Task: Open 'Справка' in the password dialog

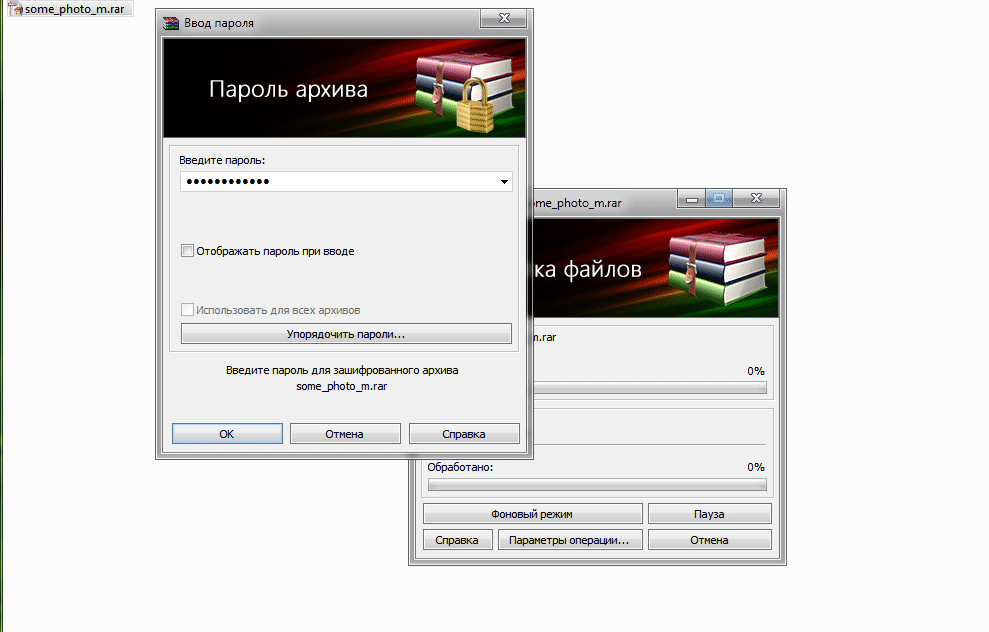Action: [464, 434]
